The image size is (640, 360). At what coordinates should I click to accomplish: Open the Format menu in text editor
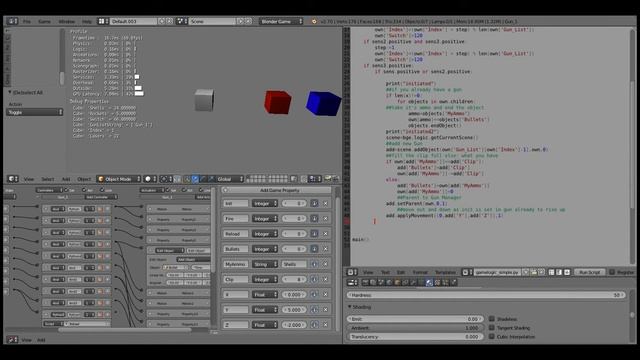420,272
